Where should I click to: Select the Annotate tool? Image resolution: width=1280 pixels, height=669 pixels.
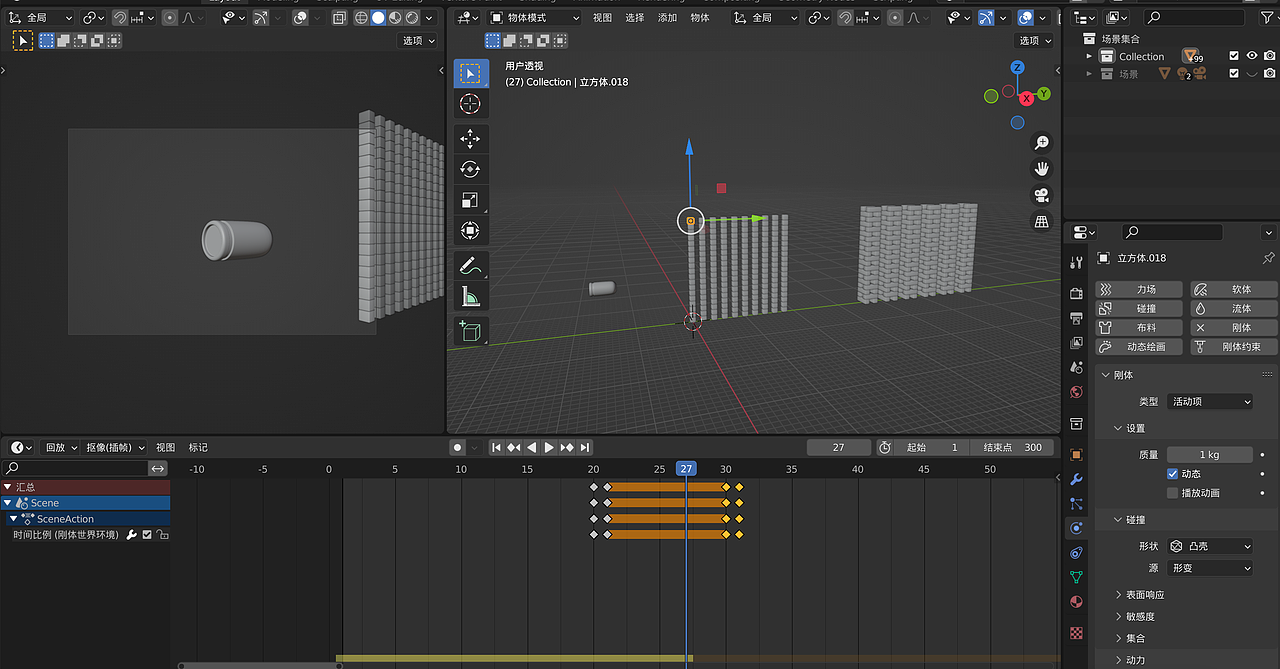tap(471, 265)
